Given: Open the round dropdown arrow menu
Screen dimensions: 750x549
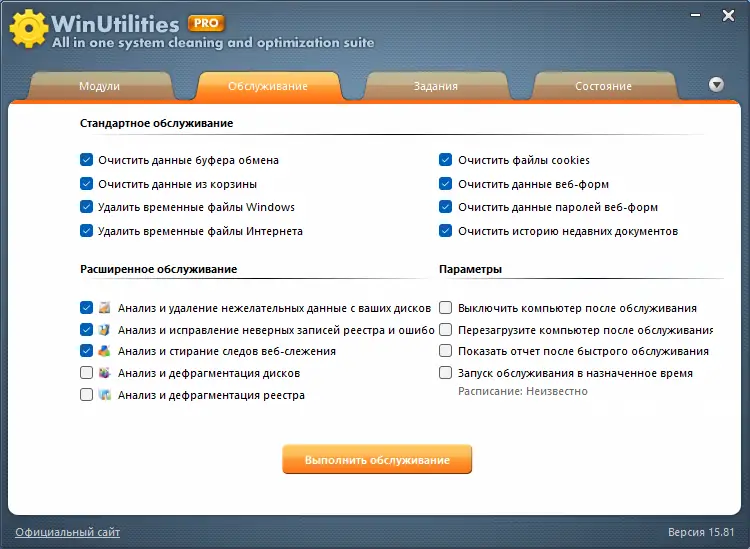Looking at the screenshot, I should tap(716, 85).
